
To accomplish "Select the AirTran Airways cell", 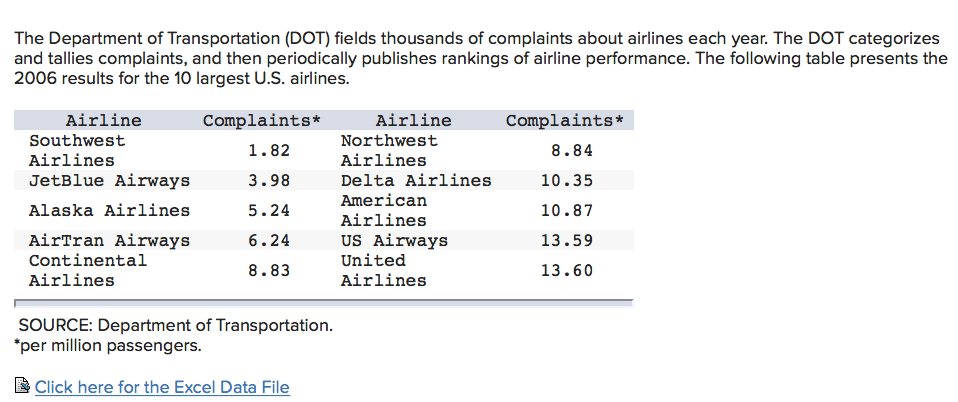I will (x=109, y=241).
